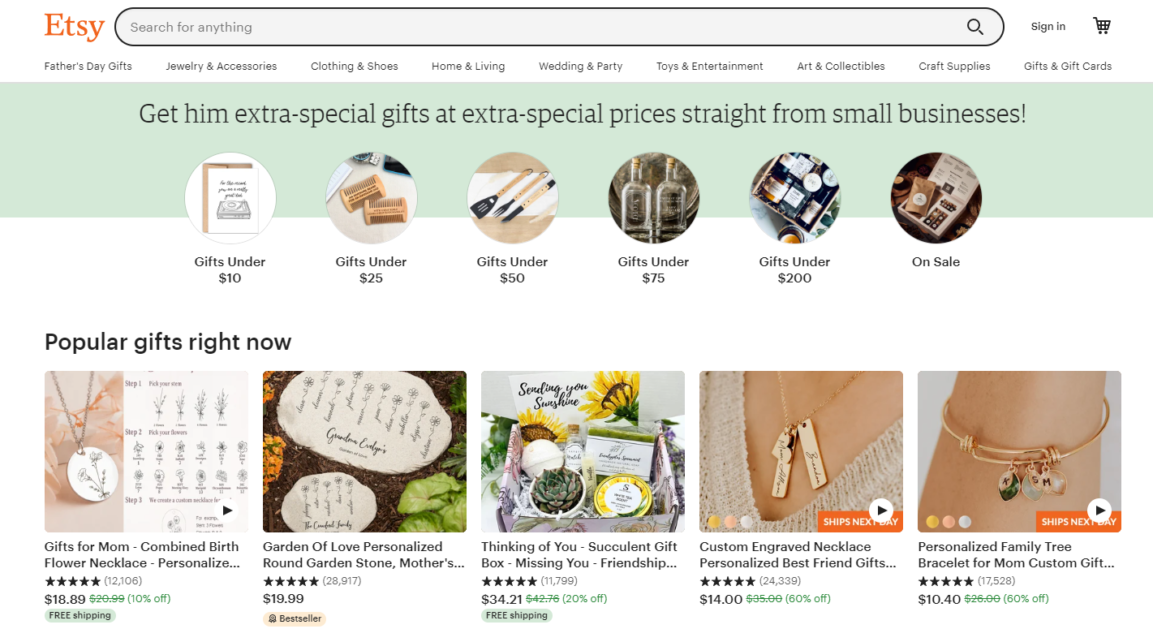Open the Gifts Under $200 category circle
This screenshot has height=629, width=1153.
[x=794, y=197]
